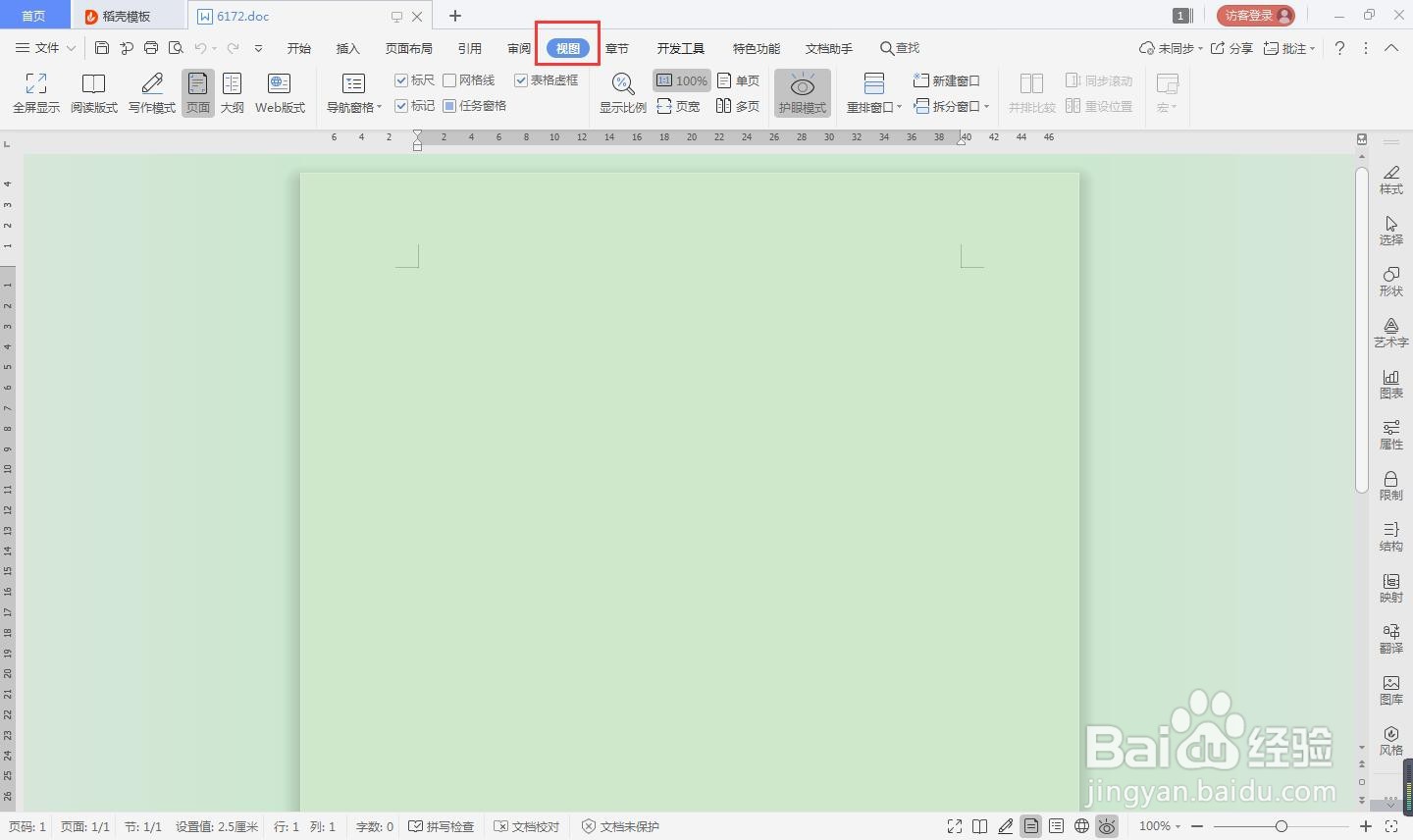Select the 全屏显示 full-screen view icon
Screen dimensions: 1413x840
click(x=35, y=92)
